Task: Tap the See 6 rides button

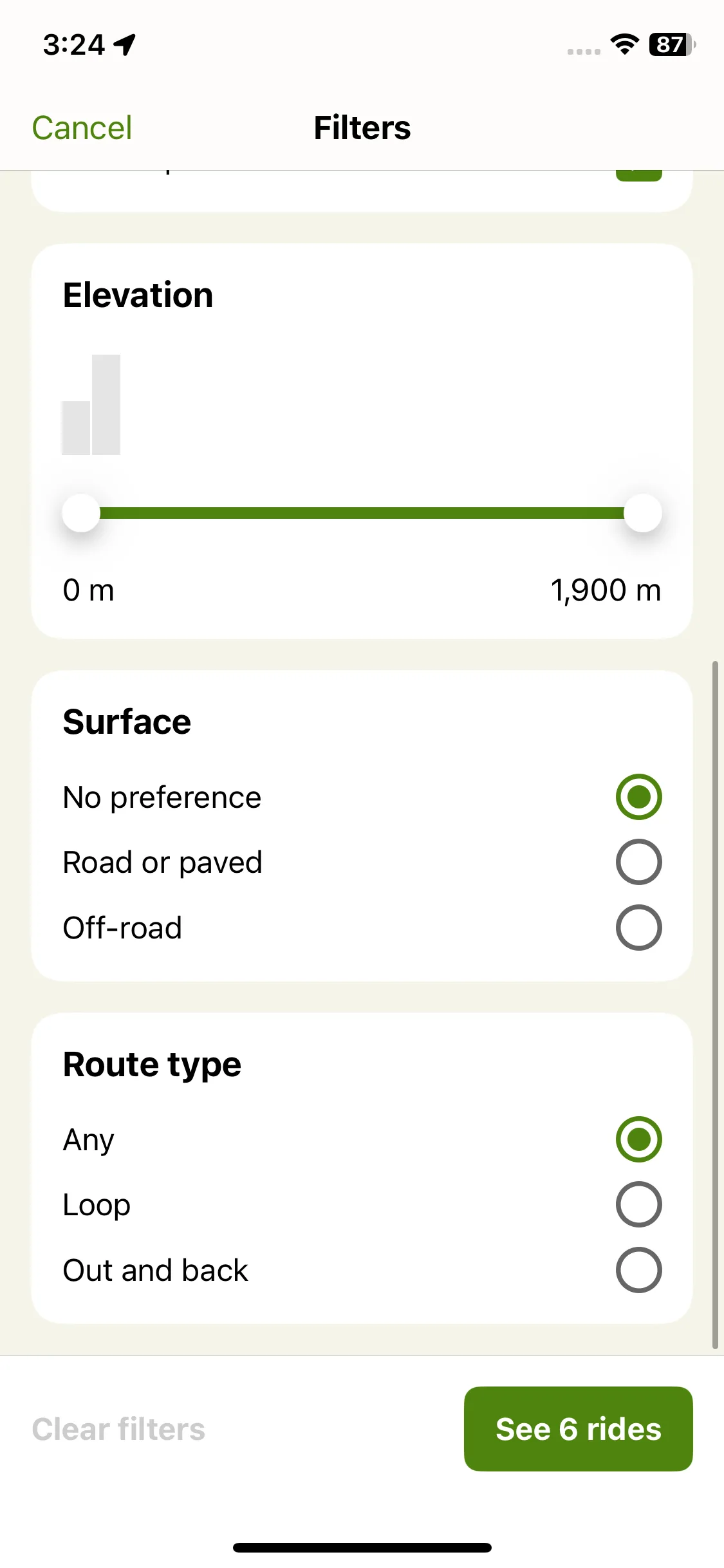Action: (578, 1429)
